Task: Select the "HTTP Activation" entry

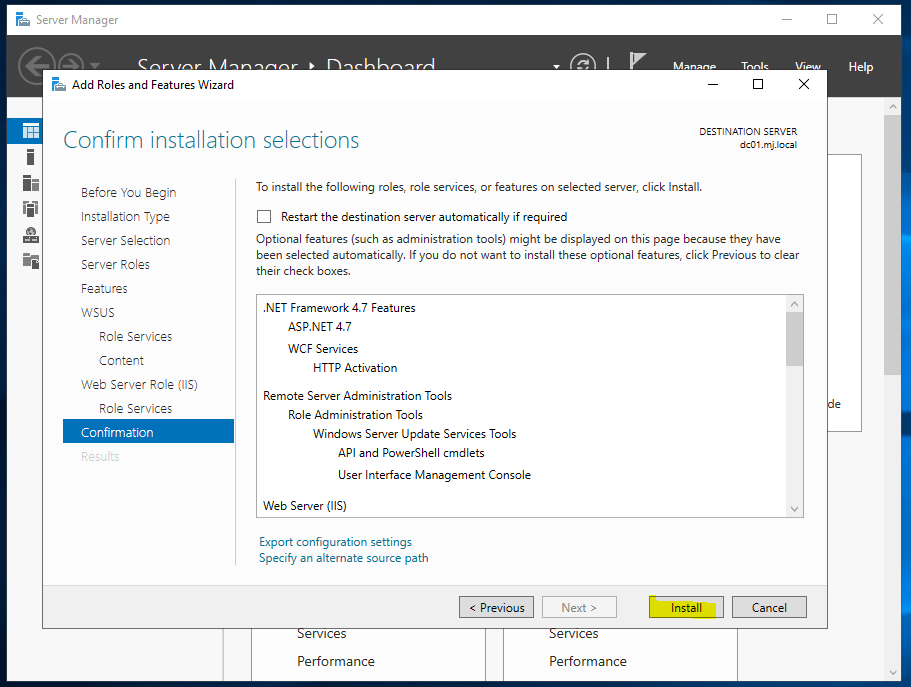Action: point(355,368)
